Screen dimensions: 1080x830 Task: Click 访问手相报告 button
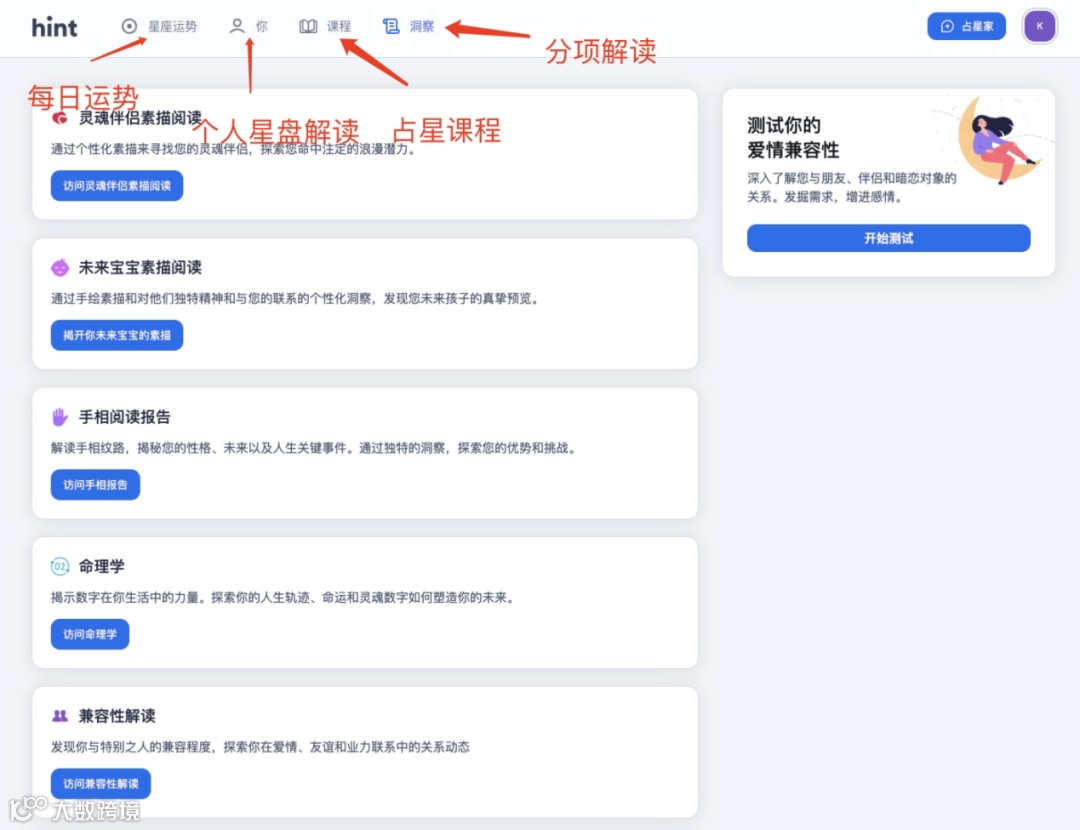pos(96,484)
